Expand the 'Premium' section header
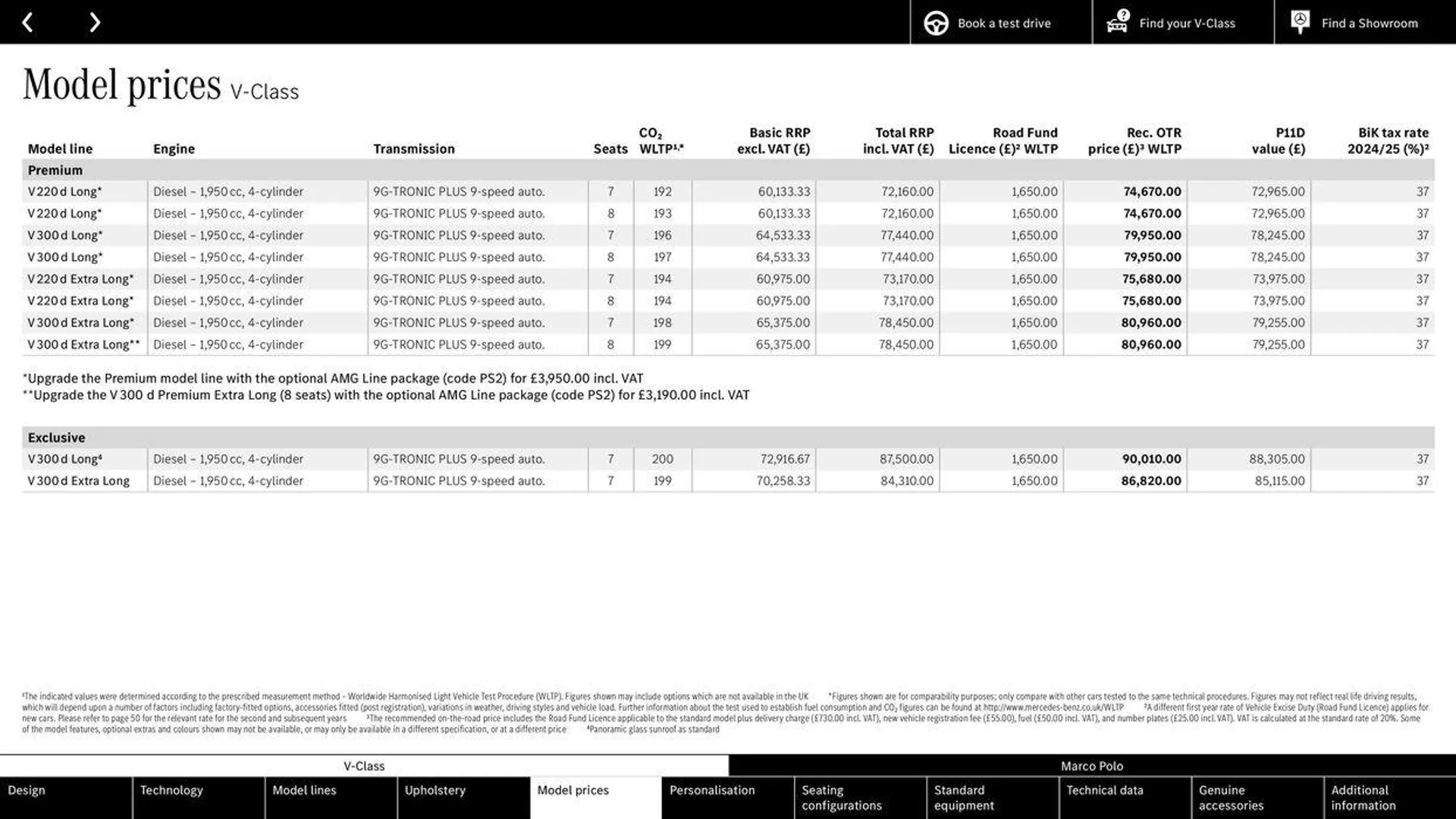1456x819 pixels. (55, 169)
